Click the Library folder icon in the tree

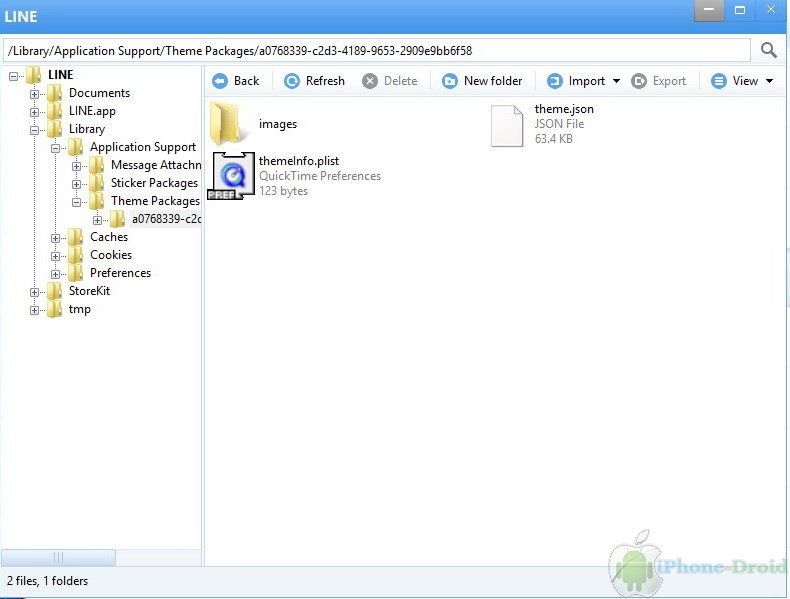pyautogui.click(x=54, y=129)
